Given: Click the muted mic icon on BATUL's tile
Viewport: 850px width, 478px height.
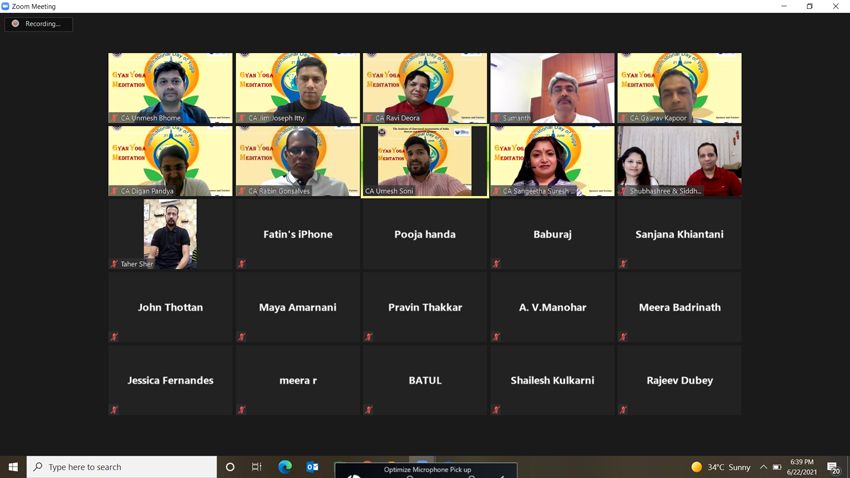Looking at the screenshot, I should coord(369,410).
